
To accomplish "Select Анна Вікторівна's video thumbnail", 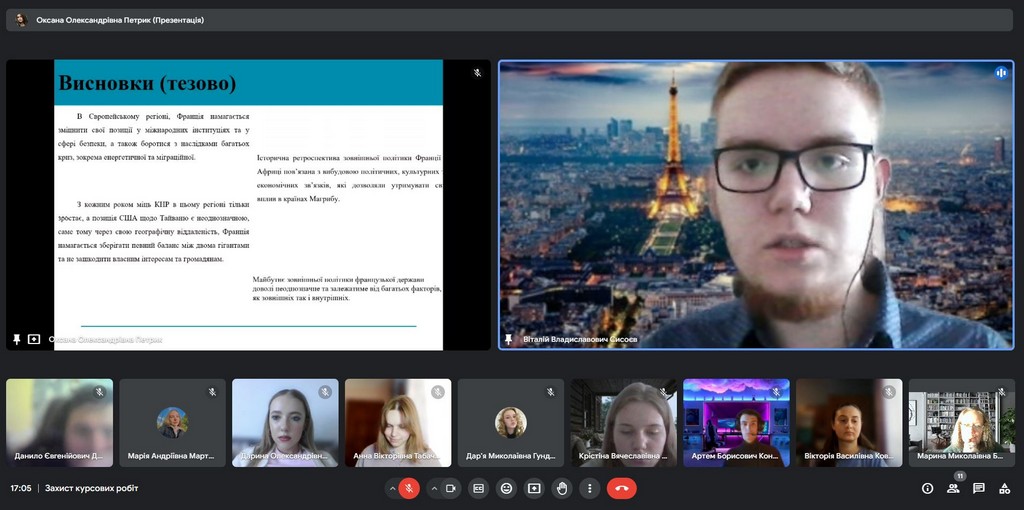I will [x=398, y=422].
